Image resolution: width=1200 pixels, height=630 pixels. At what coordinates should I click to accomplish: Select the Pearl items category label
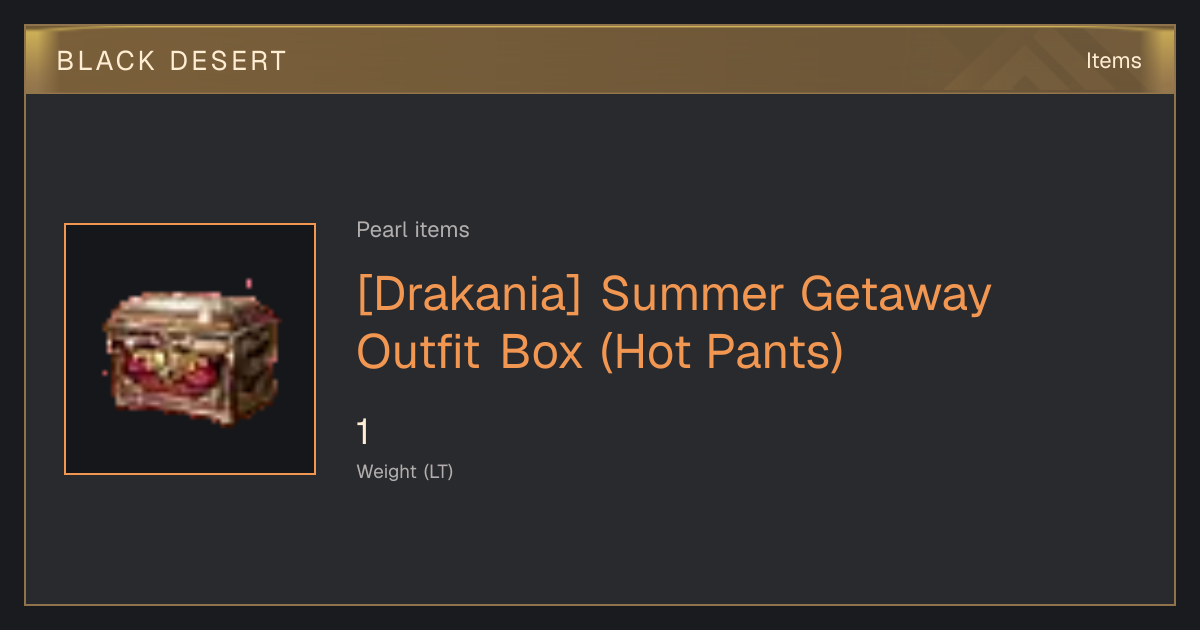[413, 230]
